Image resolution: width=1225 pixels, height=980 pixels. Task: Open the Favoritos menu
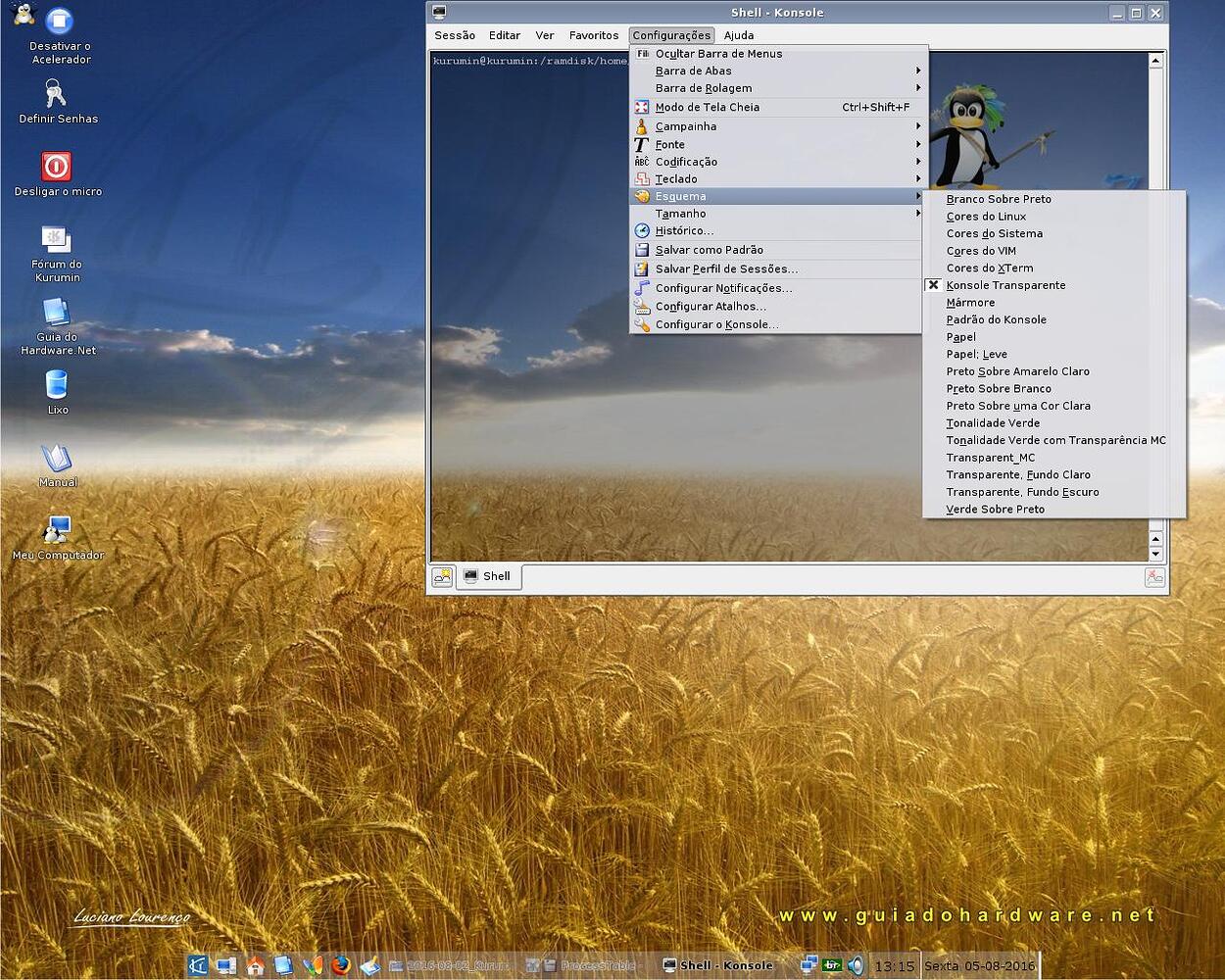[593, 34]
